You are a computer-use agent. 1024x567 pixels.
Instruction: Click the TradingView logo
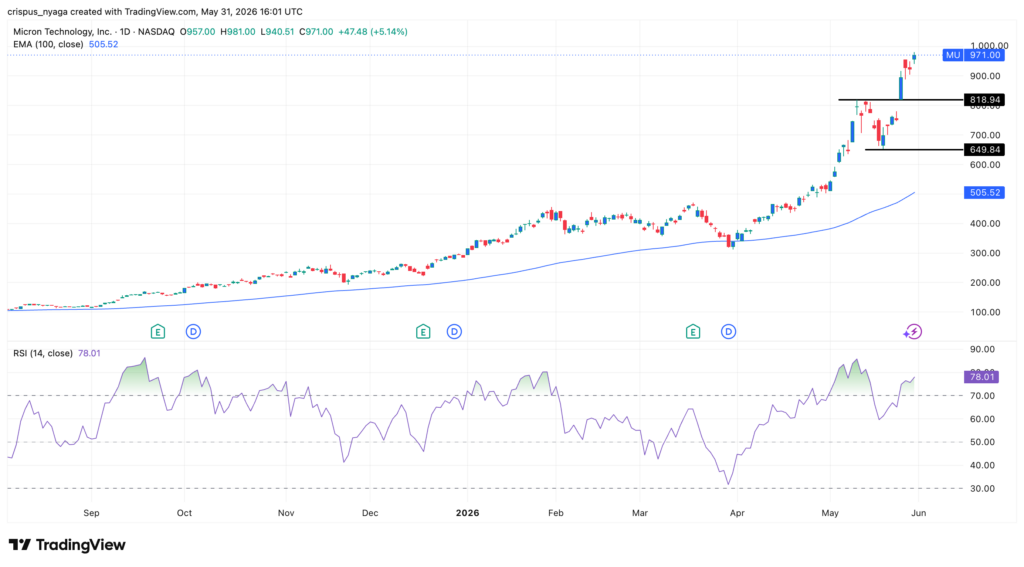67,545
